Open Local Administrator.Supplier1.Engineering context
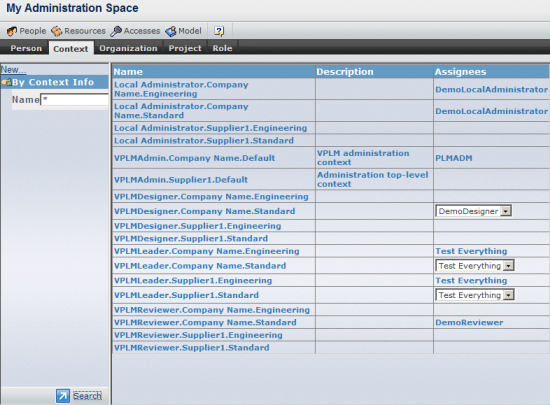The width and height of the screenshot is (550, 405). pyautogui.click(x=210, y=128)
